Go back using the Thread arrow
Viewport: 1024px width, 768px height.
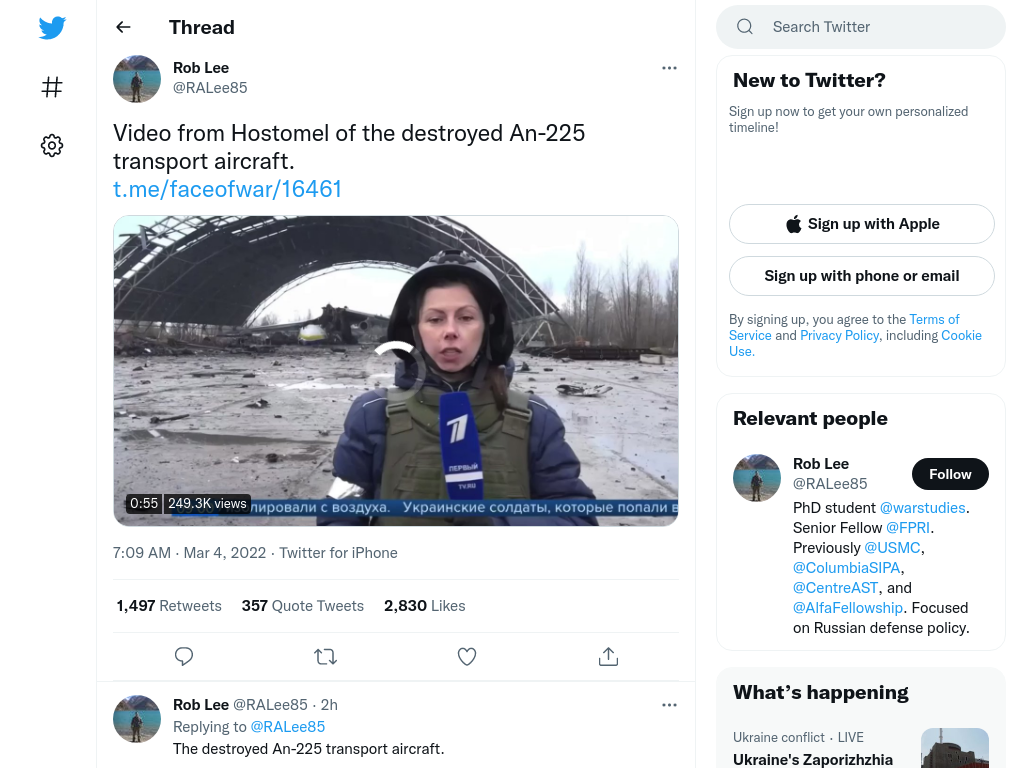pos(123,27)
